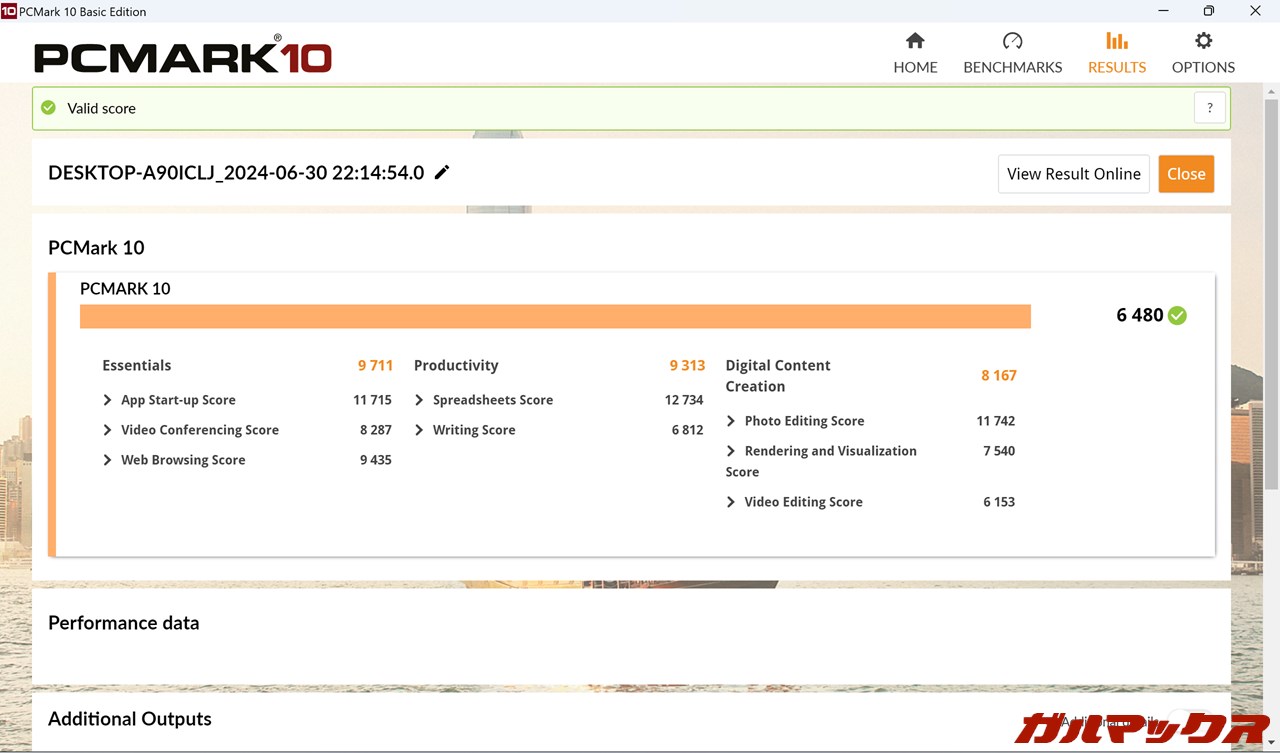Click the Results bar chart icon
The width and height of the screenshot is (1280, 753).
(1116, 41)
